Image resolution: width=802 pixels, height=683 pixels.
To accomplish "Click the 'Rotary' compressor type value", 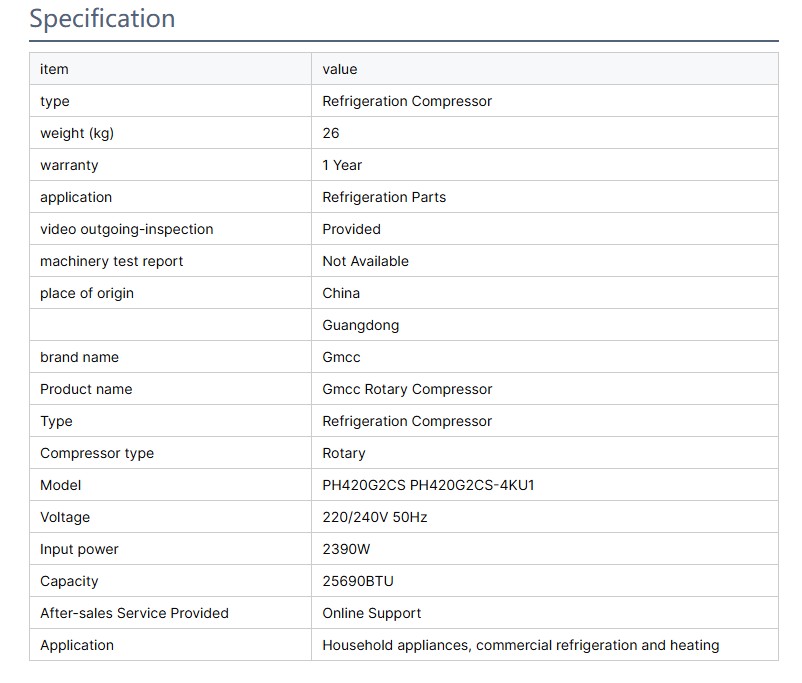I will (344, 453).
